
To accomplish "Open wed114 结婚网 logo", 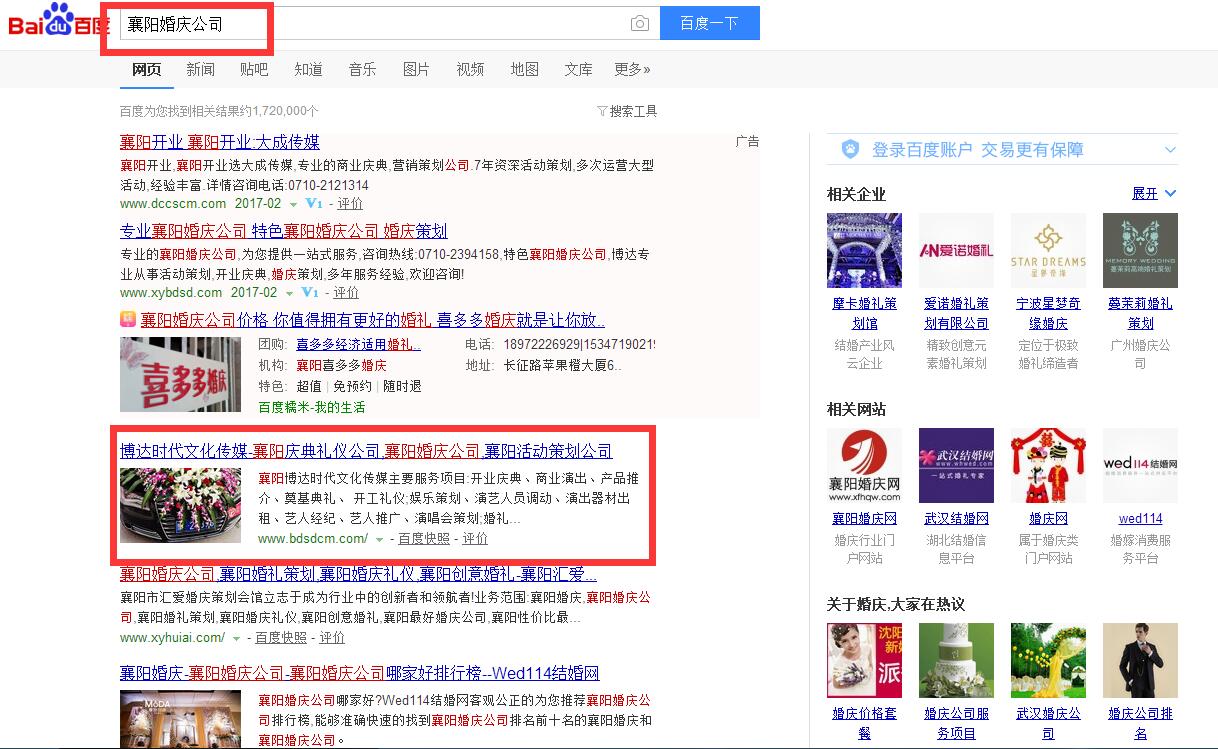I will 1140,465.
